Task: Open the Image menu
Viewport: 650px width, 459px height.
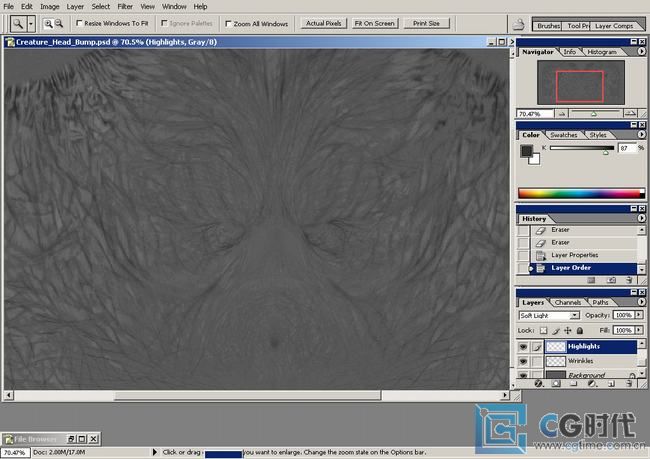Action: (50, 7)
